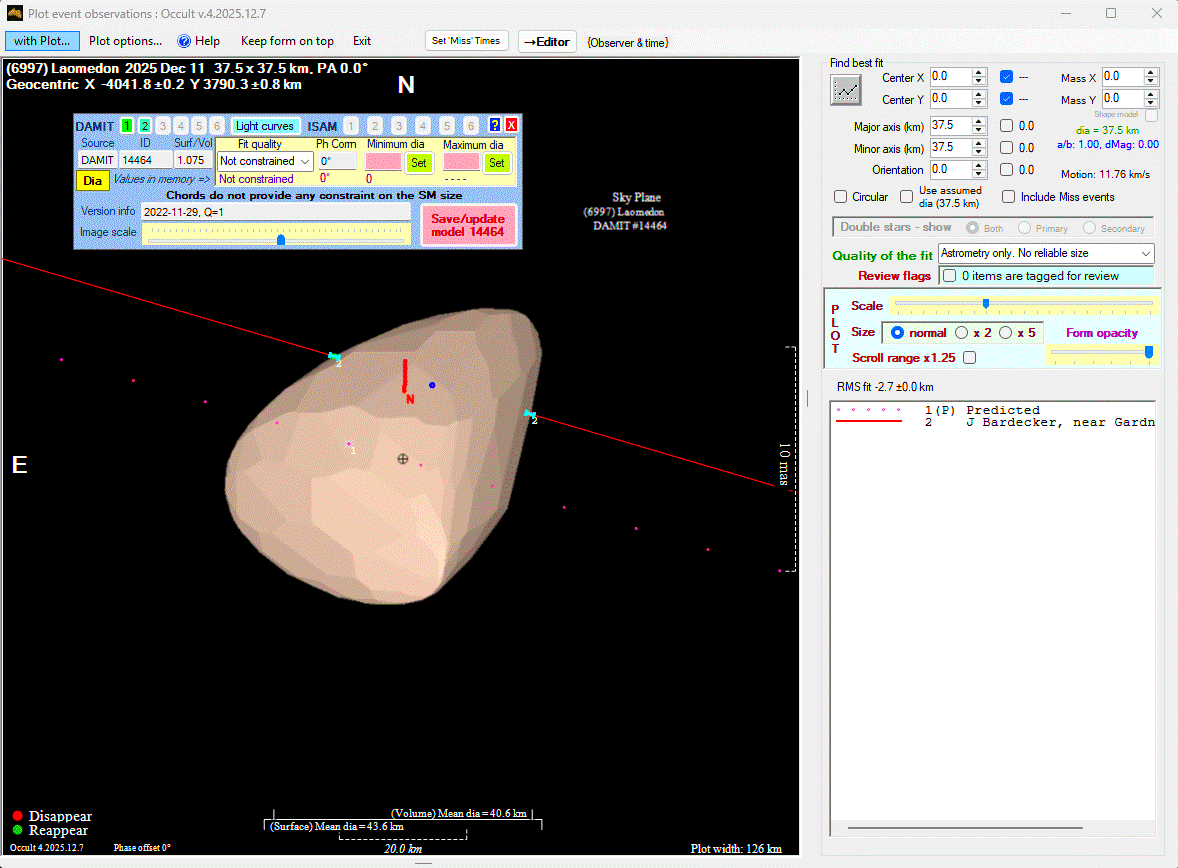This screenshot has width=1178, height=868.
Task: Open the DAMIT panel blue question-mark help
Action: [494, 125]
